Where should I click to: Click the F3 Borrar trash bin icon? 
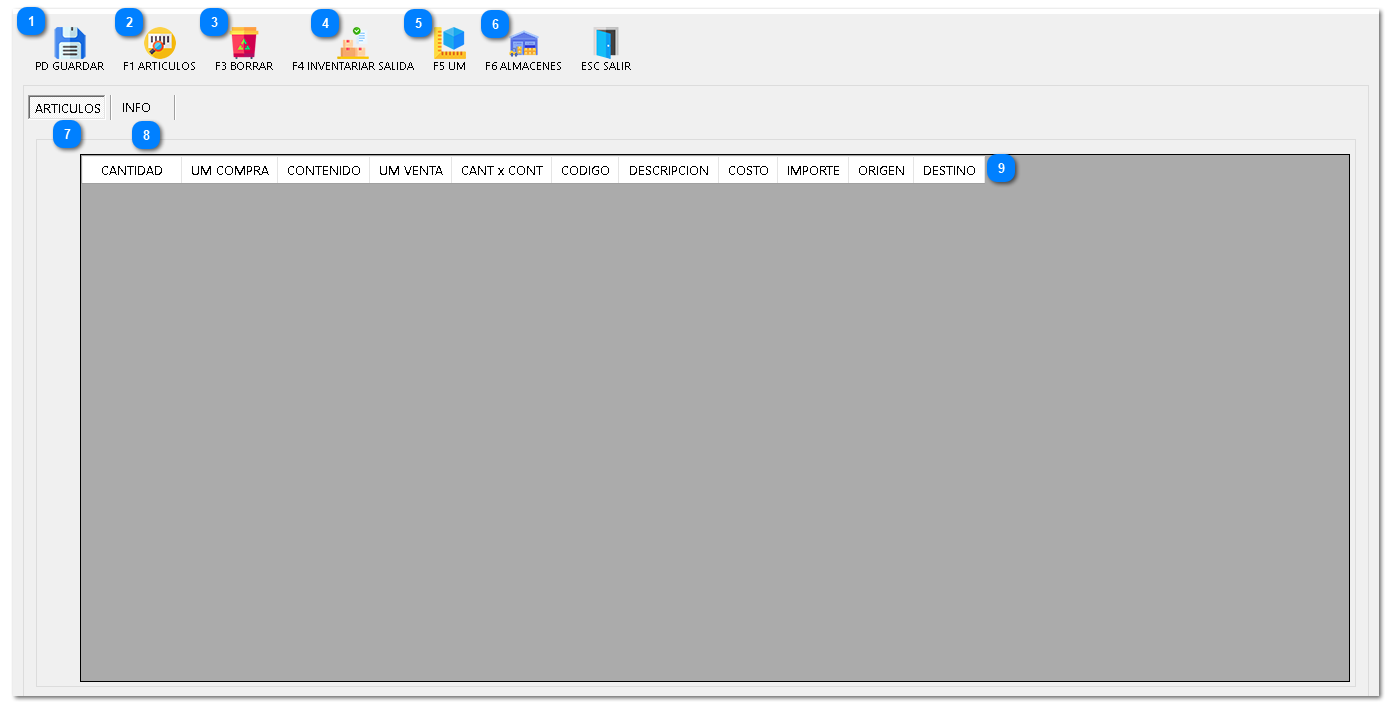coord(244,43)
